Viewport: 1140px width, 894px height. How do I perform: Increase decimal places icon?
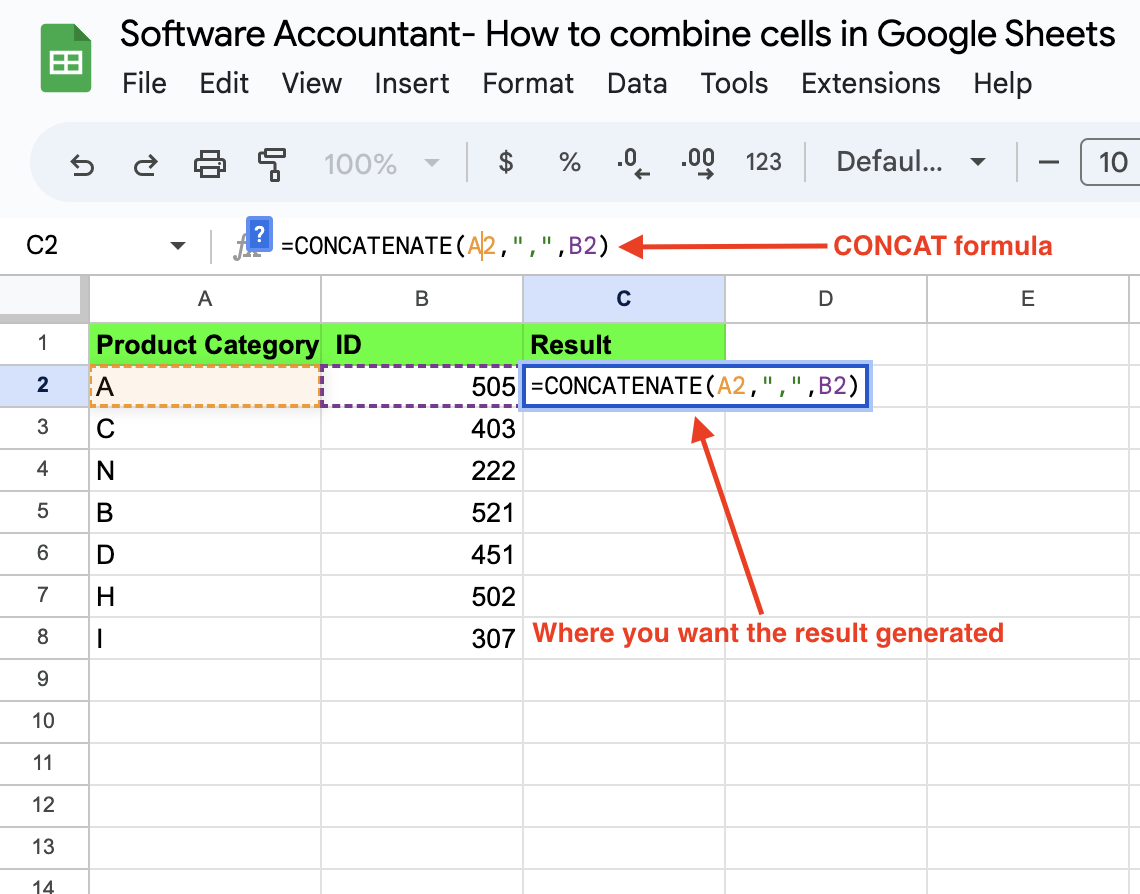point(698,163)
